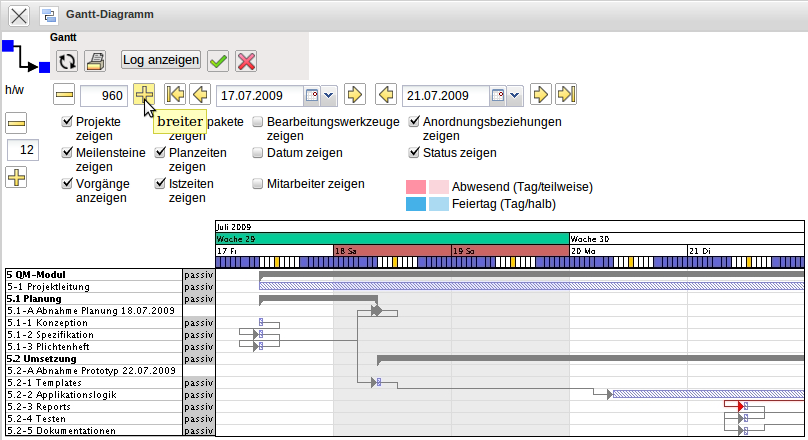Enable 'Datum zeigen' checkbox

258,153
